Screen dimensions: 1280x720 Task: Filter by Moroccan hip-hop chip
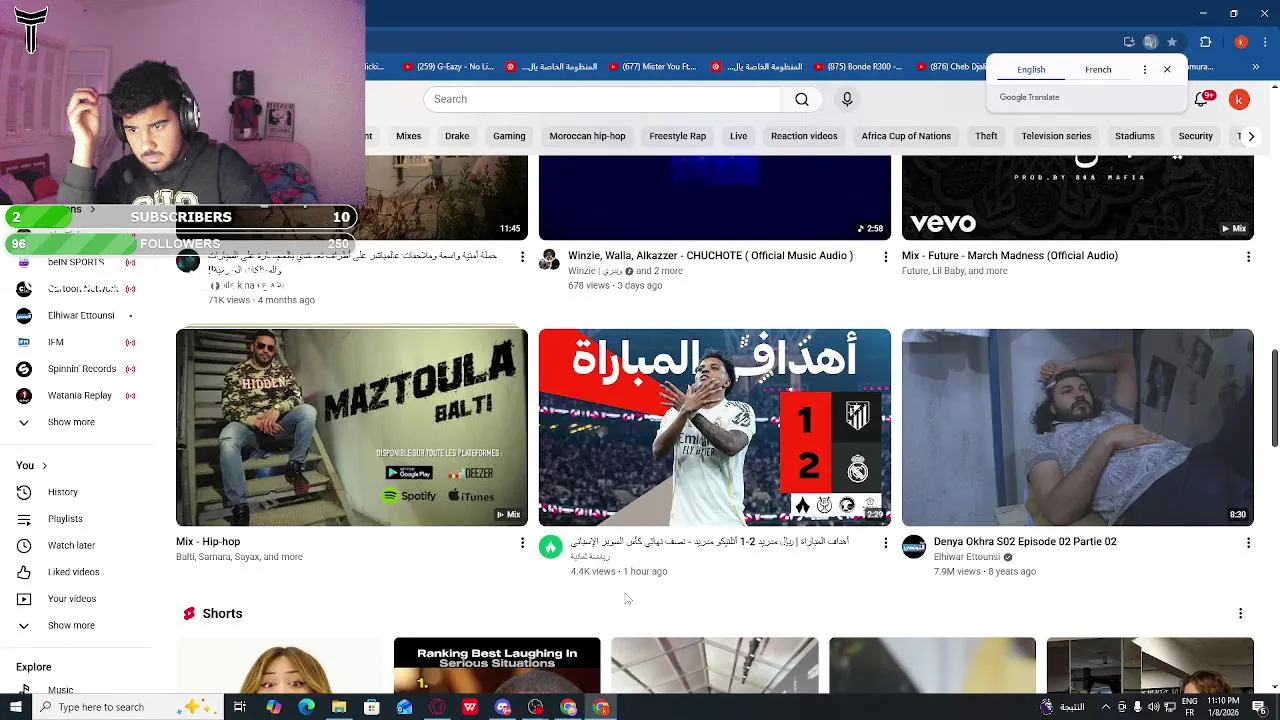(x=587, y=136)
